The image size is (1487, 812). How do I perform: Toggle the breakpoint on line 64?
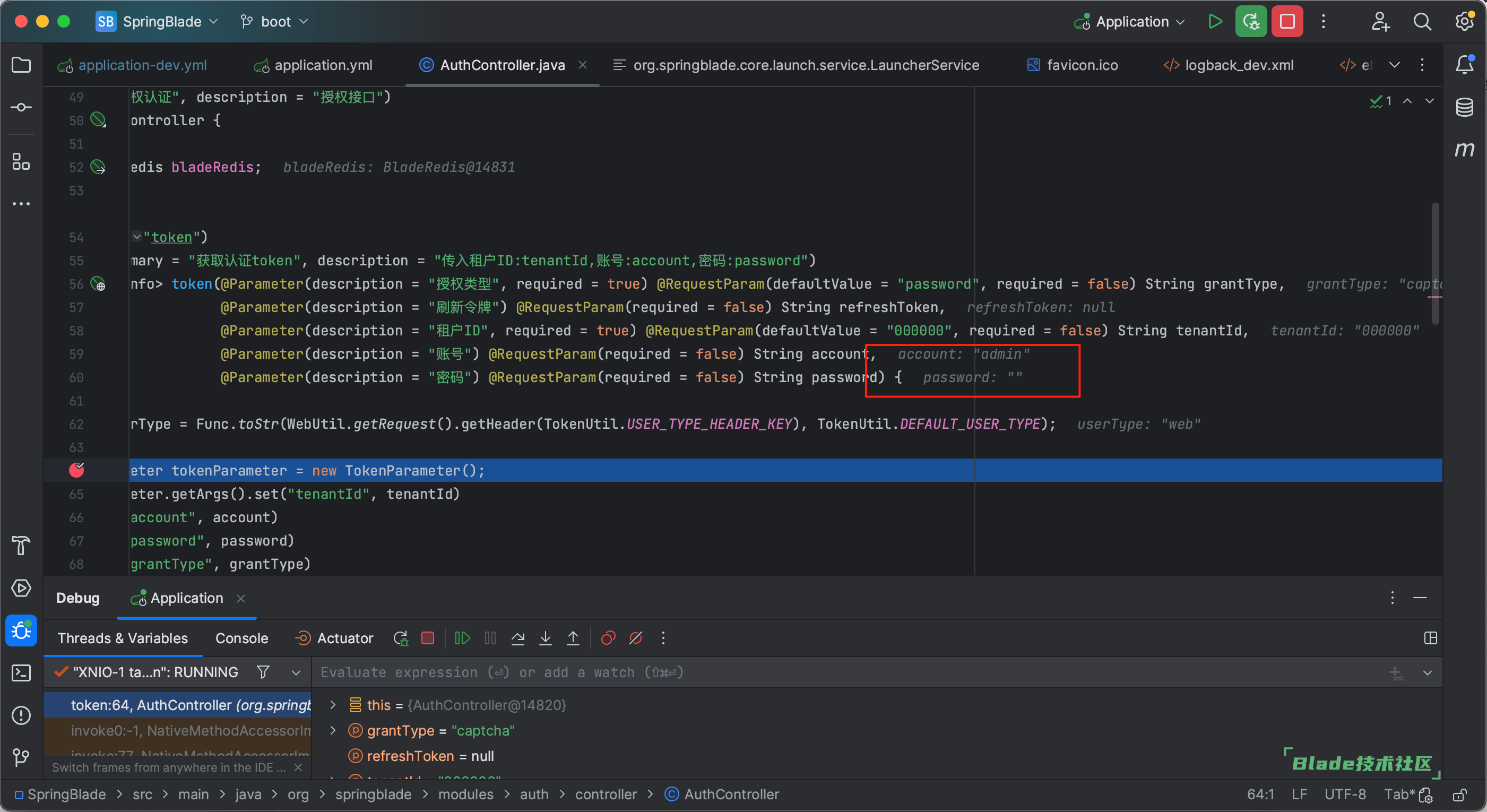[77, 470]
